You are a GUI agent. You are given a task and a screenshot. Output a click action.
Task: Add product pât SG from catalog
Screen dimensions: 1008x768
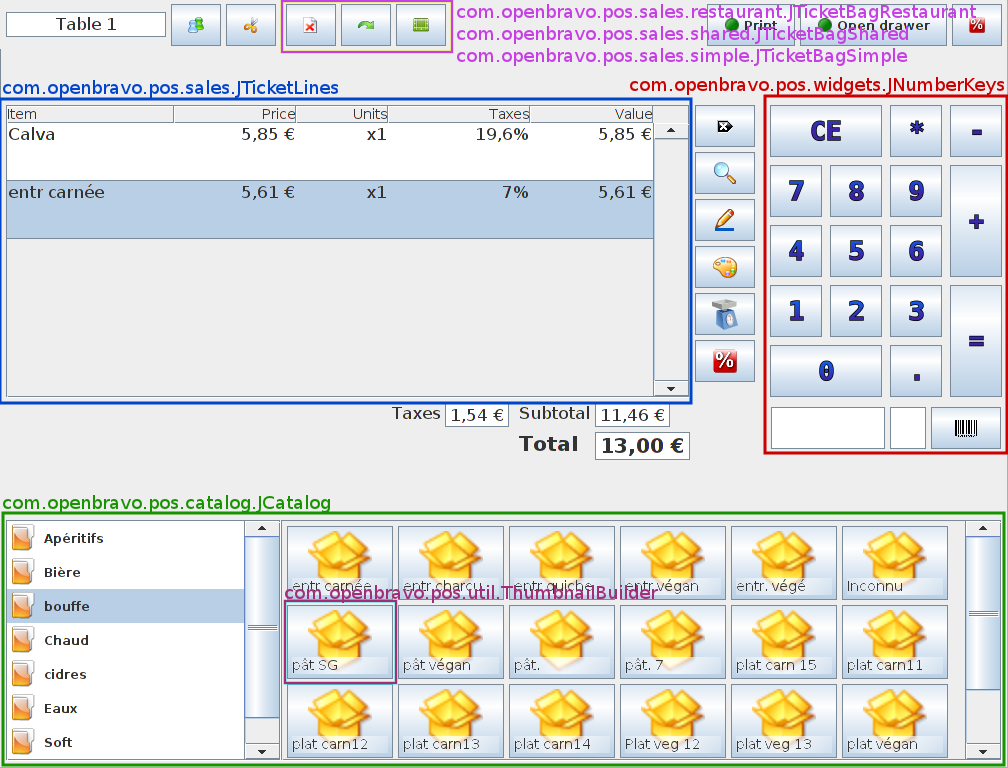(339, 642)
